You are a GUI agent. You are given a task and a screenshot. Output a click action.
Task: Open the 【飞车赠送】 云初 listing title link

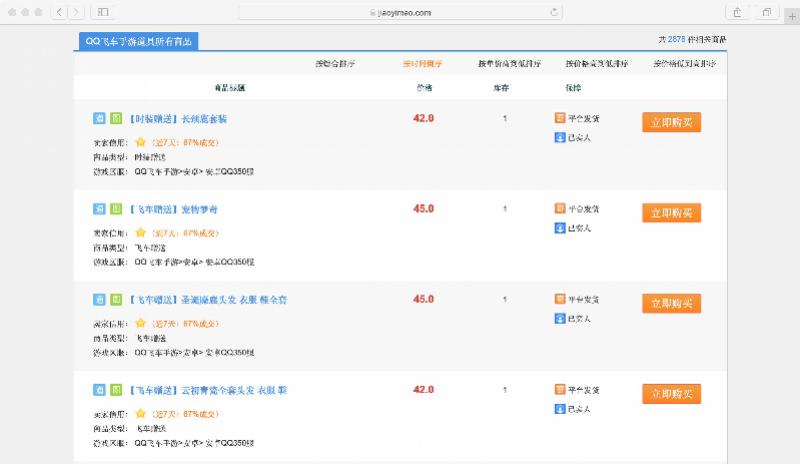pyautogui.click(x=208, y=390)
